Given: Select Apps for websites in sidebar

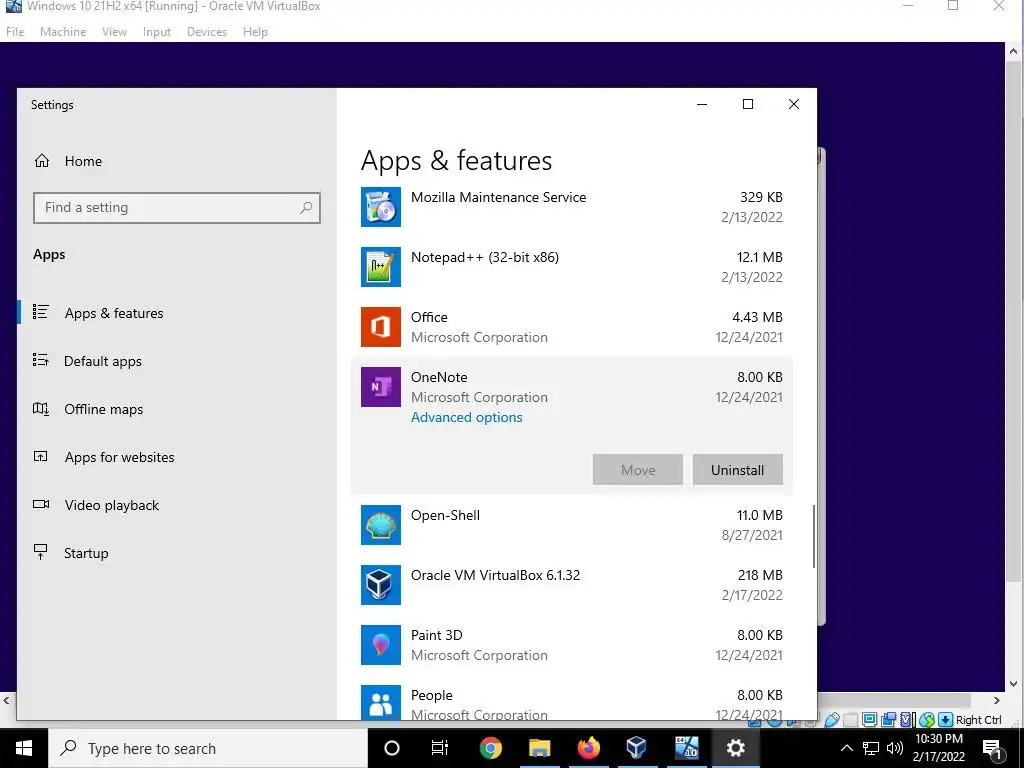Looking at the screenshot, I should [120, 457].
